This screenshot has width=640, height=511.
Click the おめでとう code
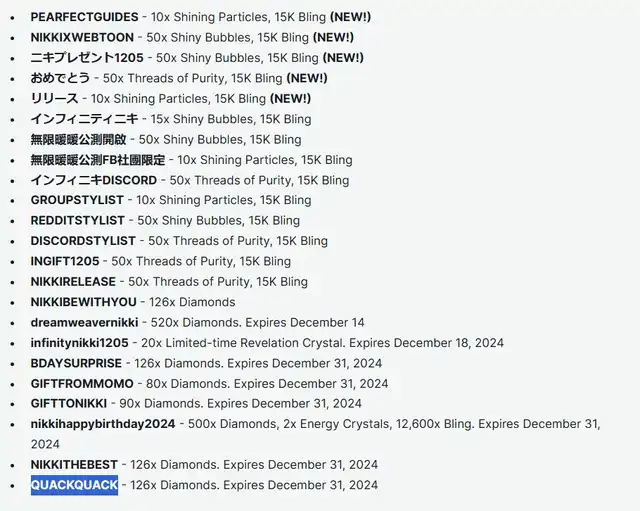61,78
